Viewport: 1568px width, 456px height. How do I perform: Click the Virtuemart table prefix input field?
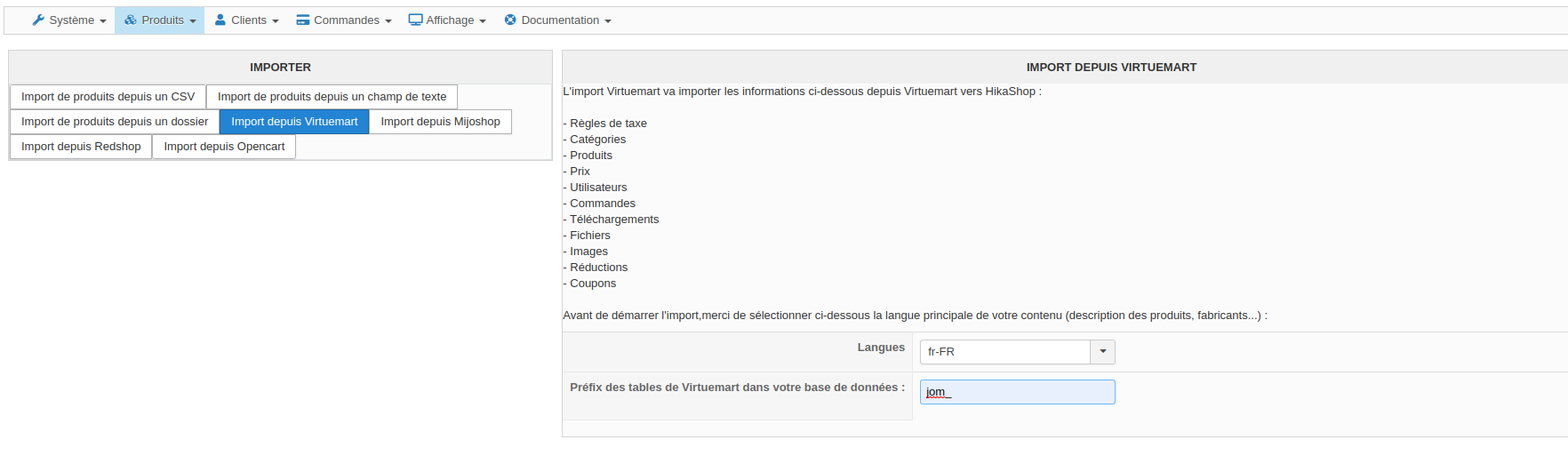click(x=1017, y=392)
